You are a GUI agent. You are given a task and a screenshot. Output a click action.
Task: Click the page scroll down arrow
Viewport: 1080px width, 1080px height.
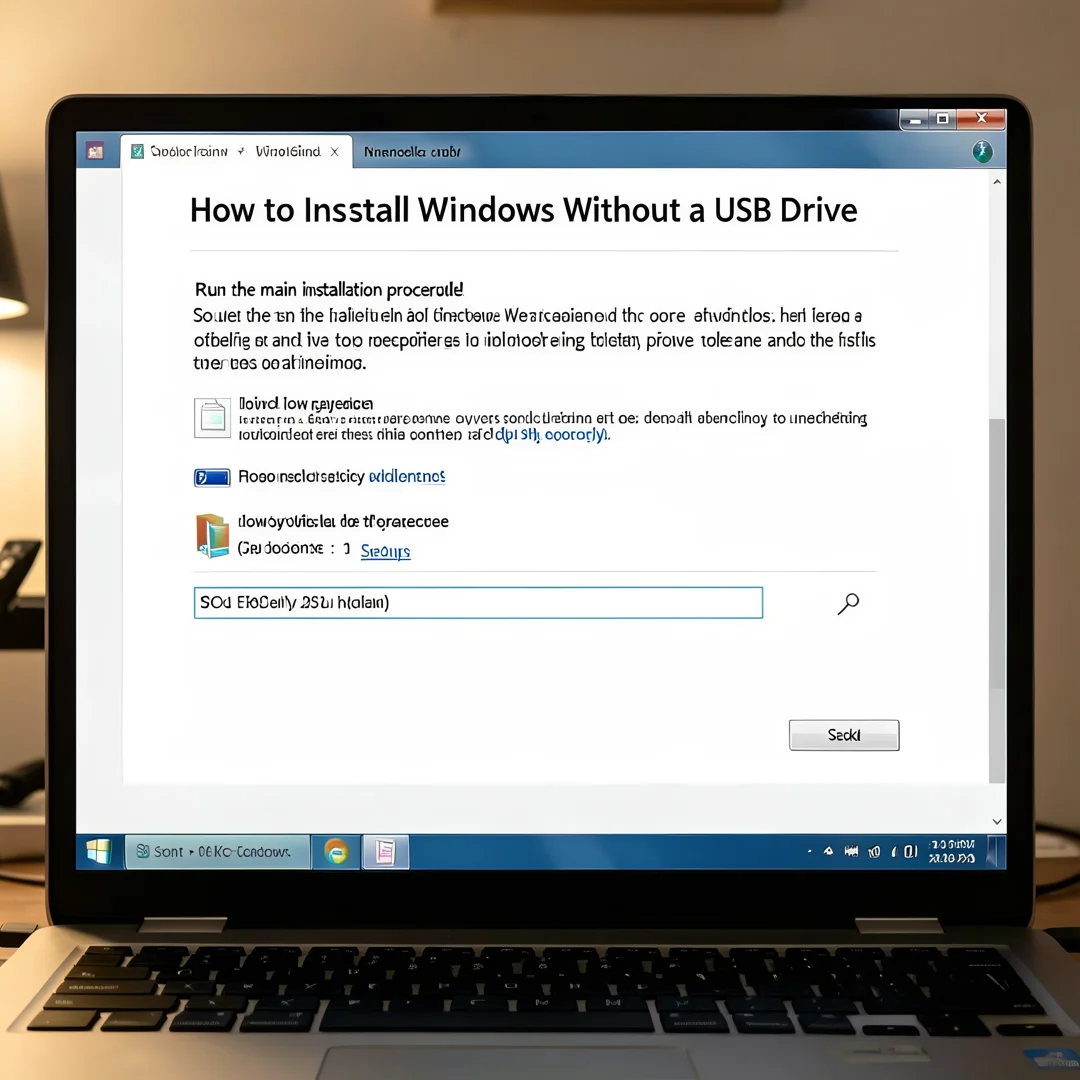coord(997,821)
